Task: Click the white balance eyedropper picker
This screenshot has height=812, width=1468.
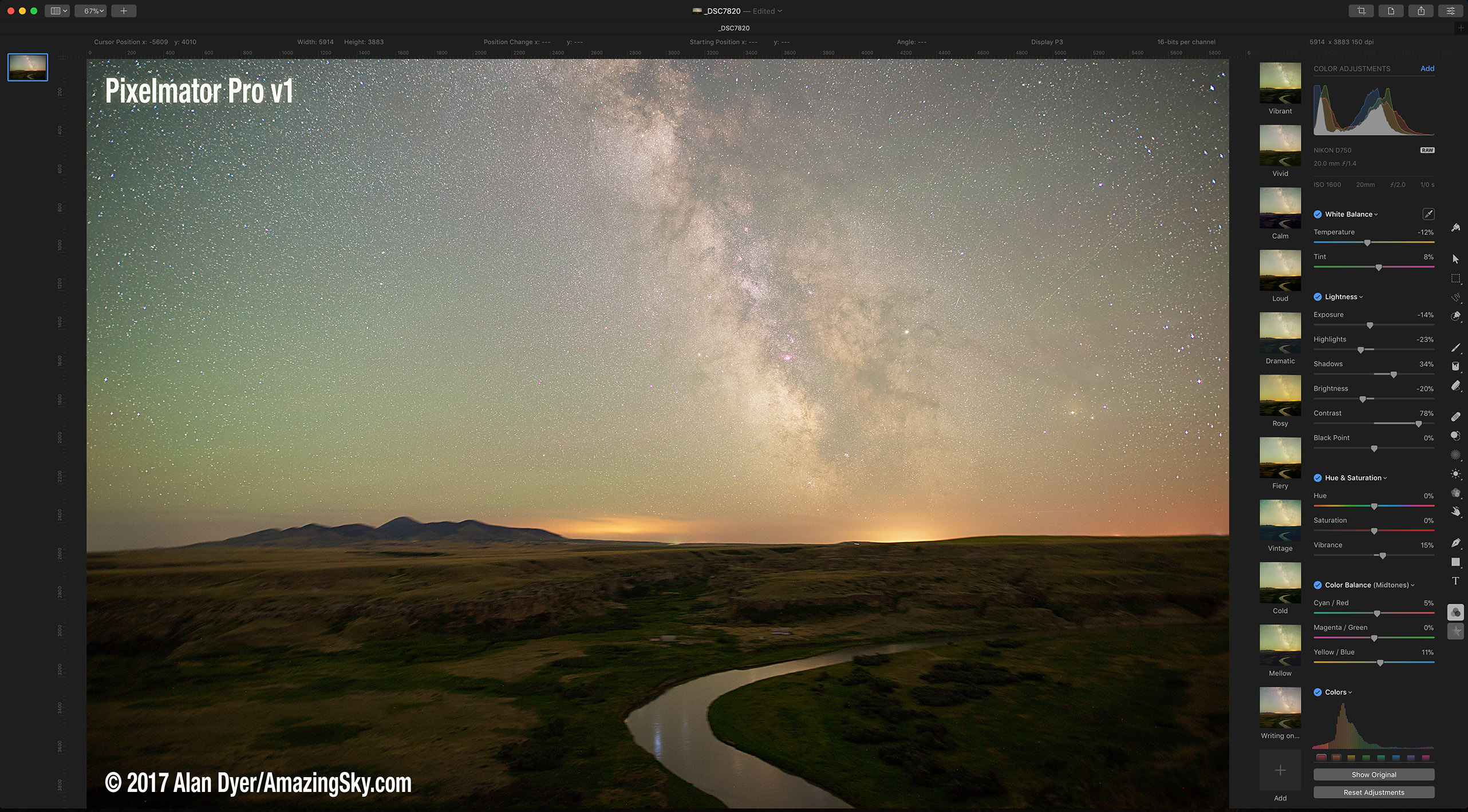Action: 1428,214
